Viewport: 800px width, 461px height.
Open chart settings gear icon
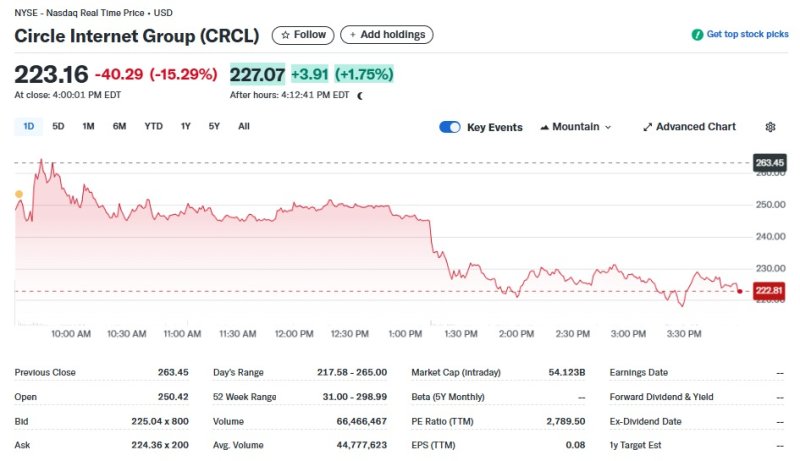[770, 127]
